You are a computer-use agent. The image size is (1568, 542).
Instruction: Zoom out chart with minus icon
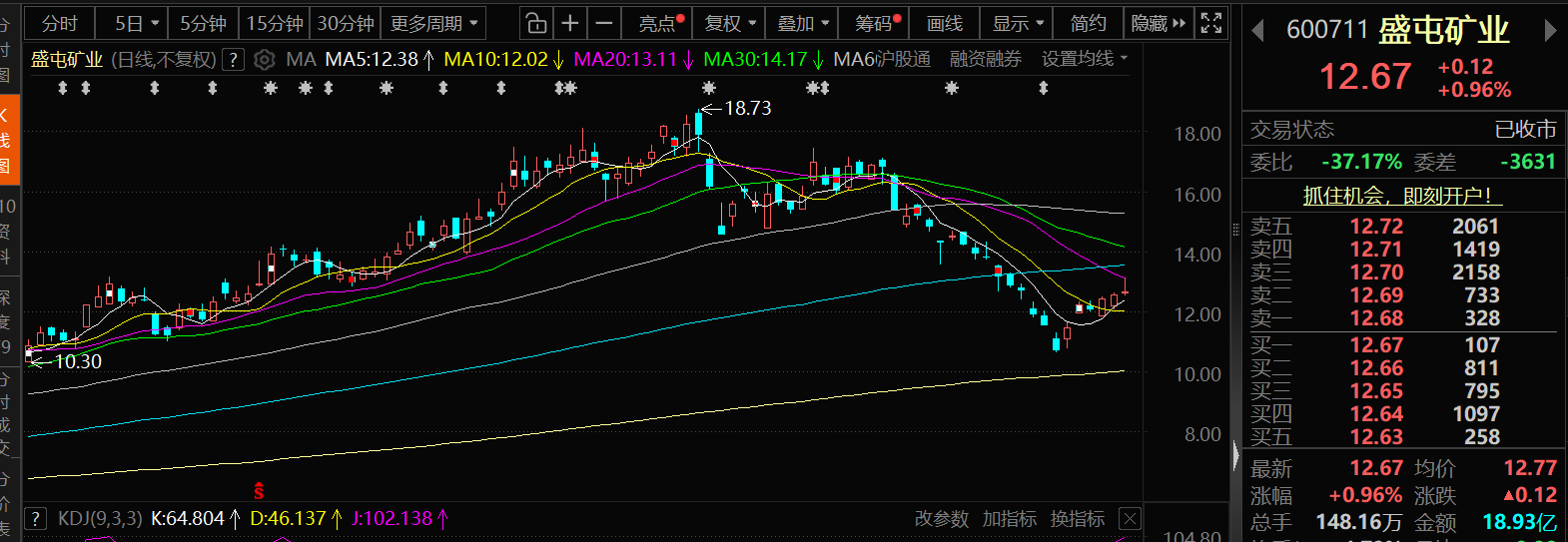(604, 23)
